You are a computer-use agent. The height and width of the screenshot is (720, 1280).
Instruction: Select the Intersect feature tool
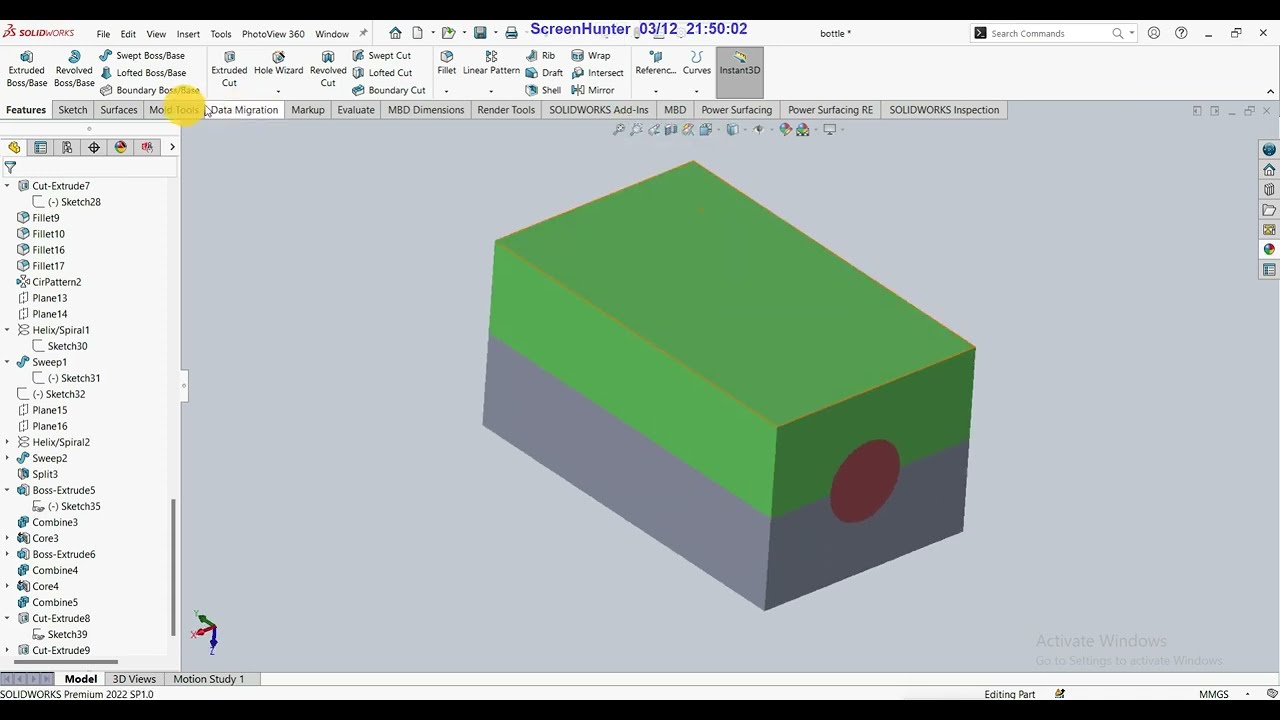tap(597, 73)
